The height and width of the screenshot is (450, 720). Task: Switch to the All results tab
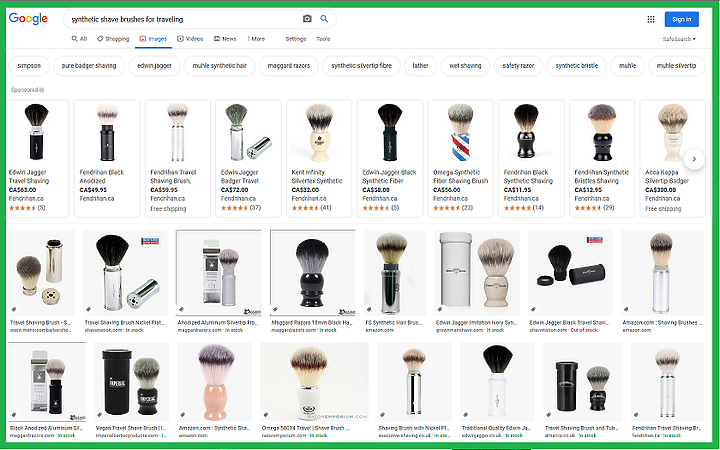tap(79, 39)
